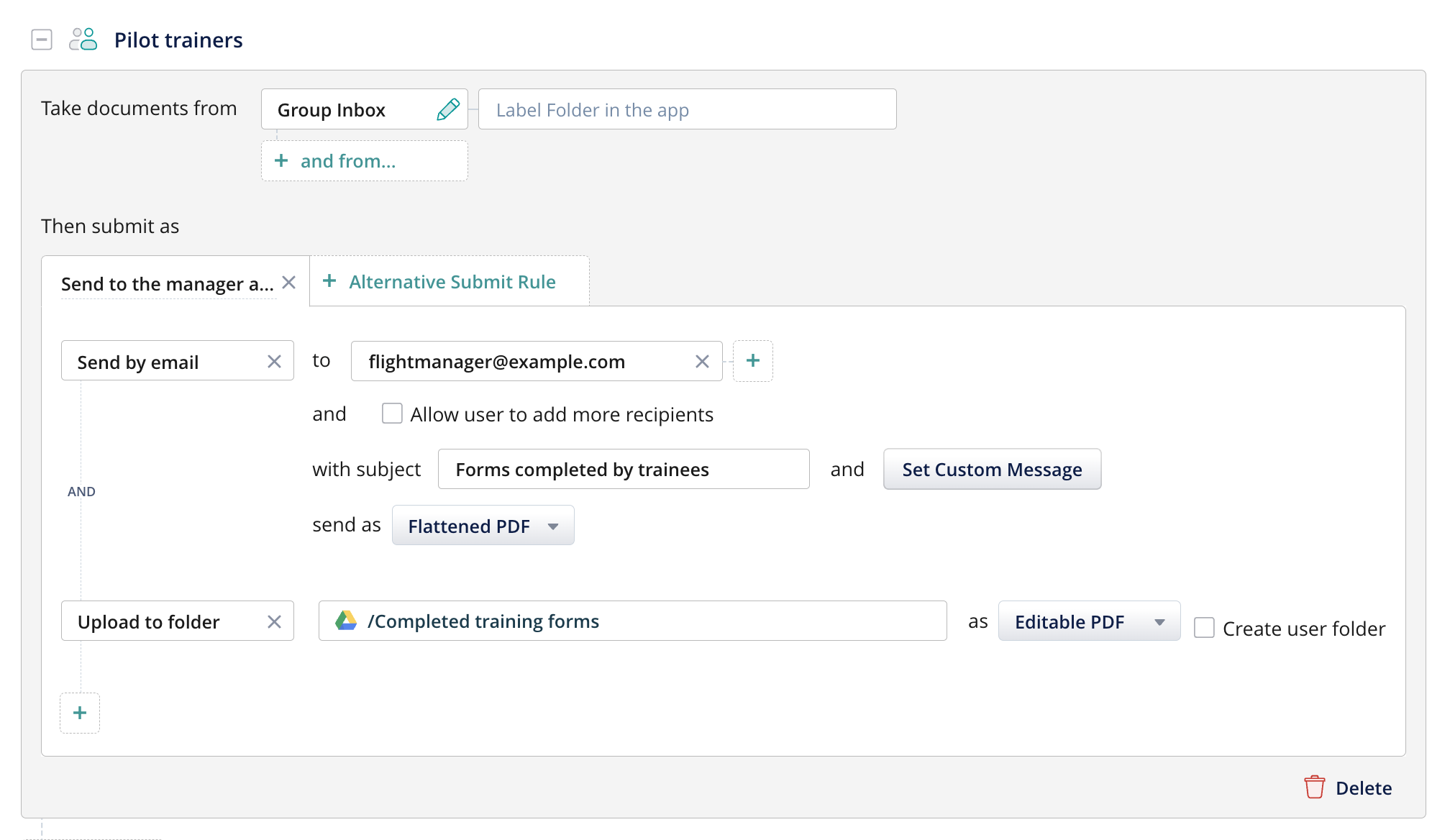Click the Pilot trainers group users icon

[x=83, y=40]
